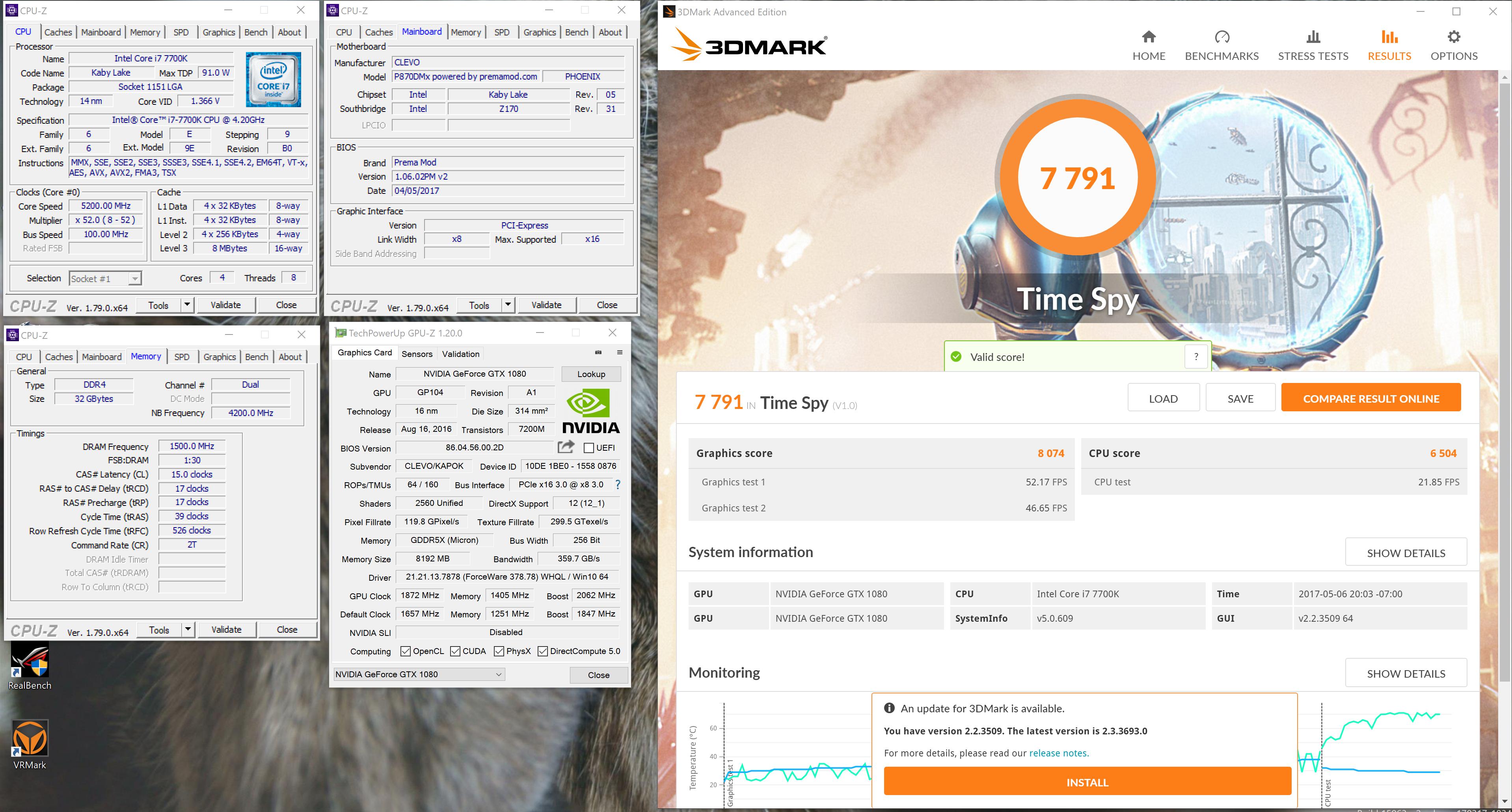1512x812 pixels.
Task: Expand the GPU selection dropdown in GPU-Z
Action: (498, 674)
